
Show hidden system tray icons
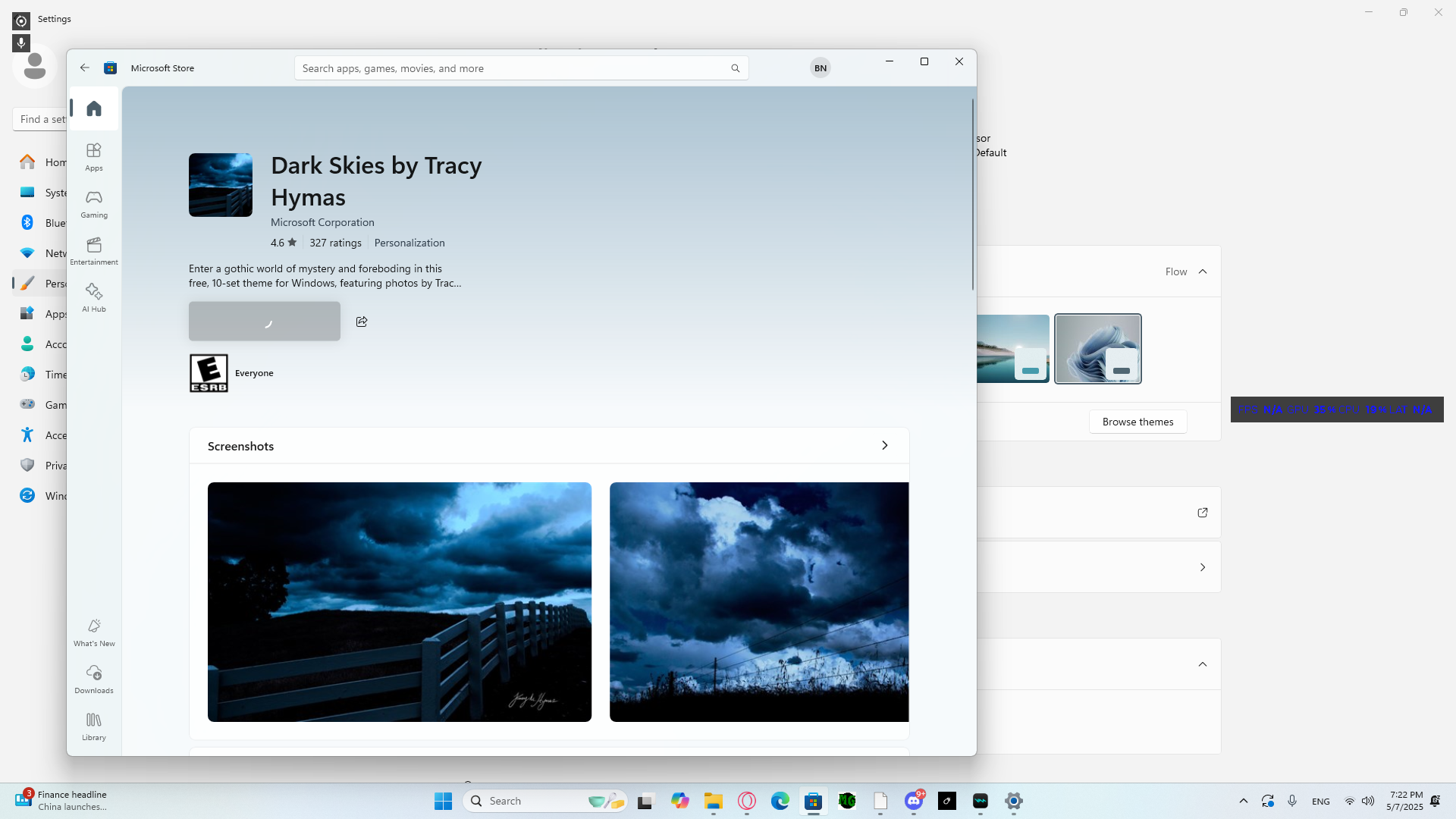tap(1243, 801)
